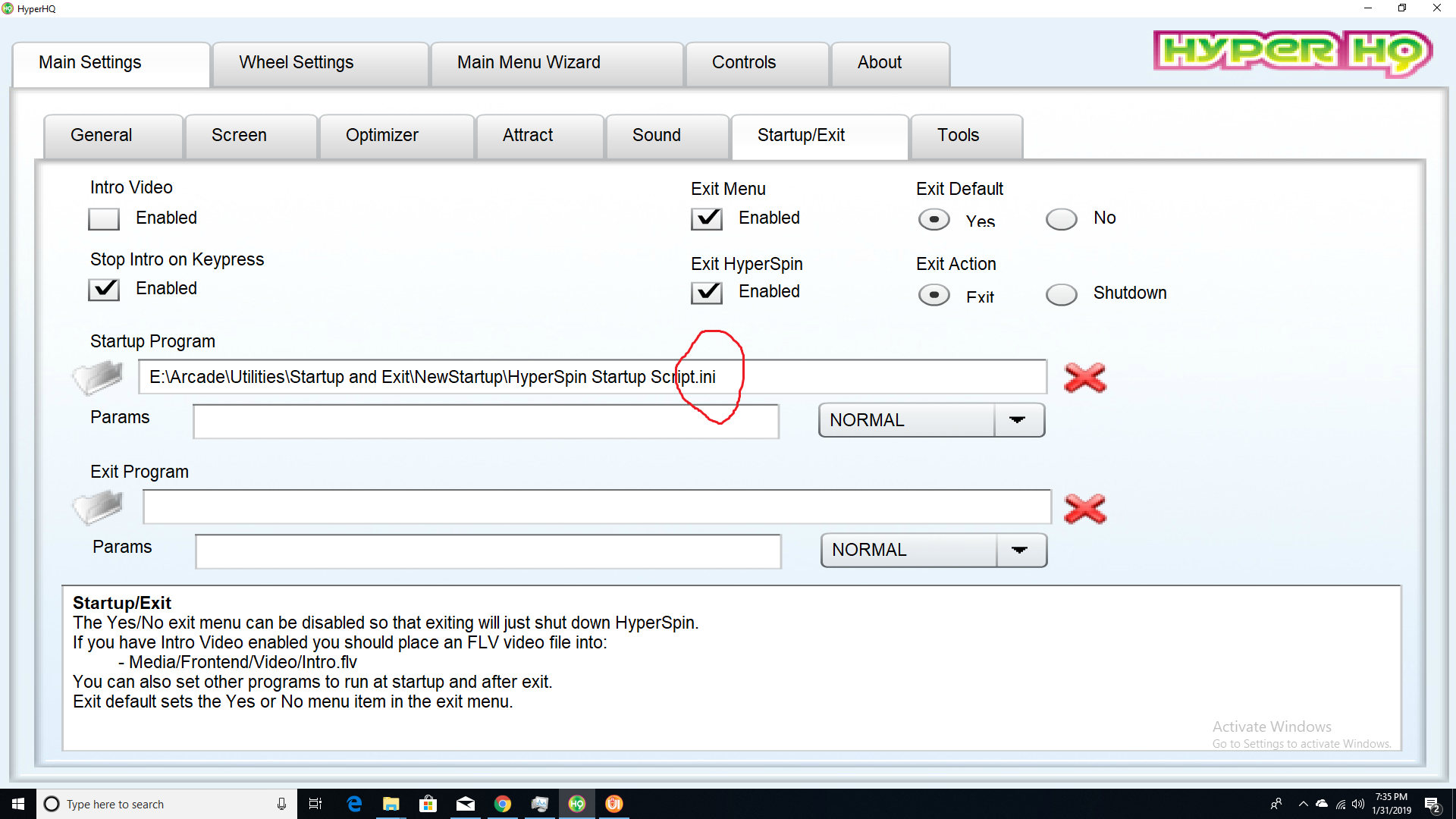Click red X next to Exit Program
The image size is (1456, 819).
(x=1084, y=509)
